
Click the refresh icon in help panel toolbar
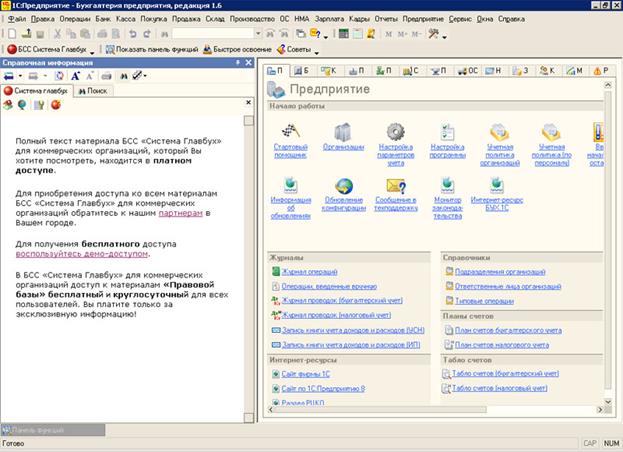(59, 76)
